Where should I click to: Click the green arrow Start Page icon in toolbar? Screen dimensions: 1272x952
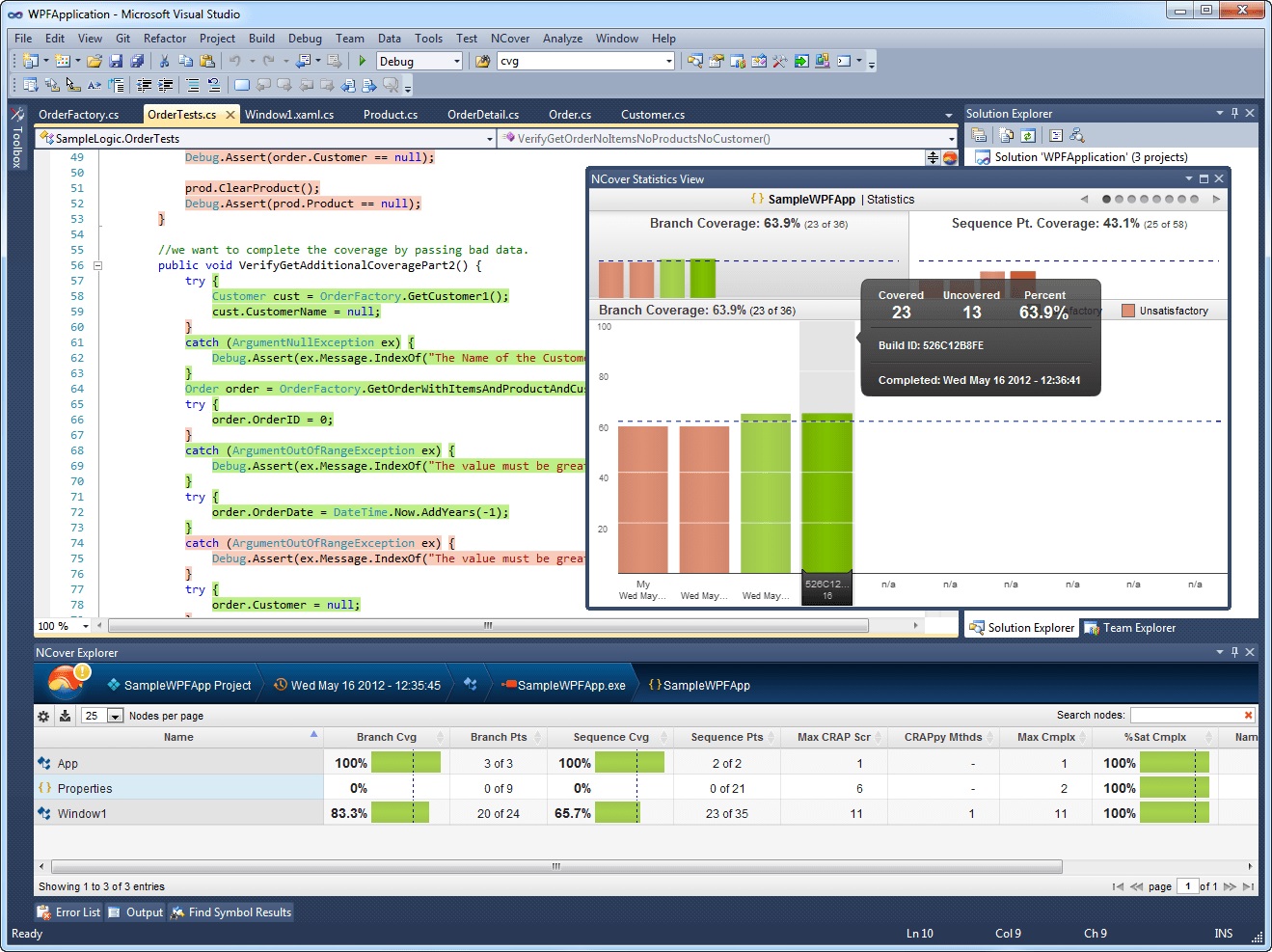(x=801, y=61)
